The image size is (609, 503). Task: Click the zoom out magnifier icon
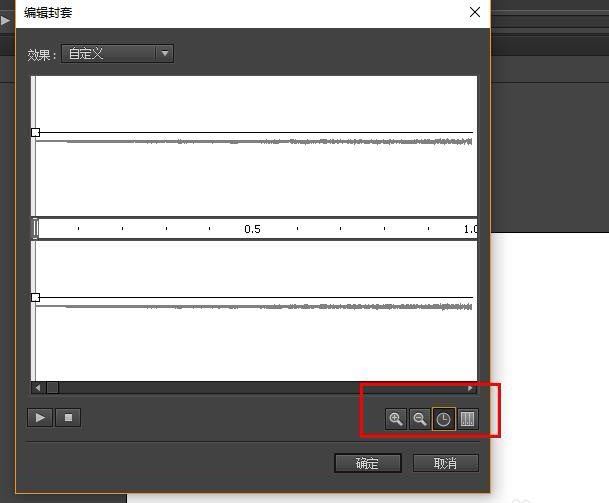[x=420, y=419]
